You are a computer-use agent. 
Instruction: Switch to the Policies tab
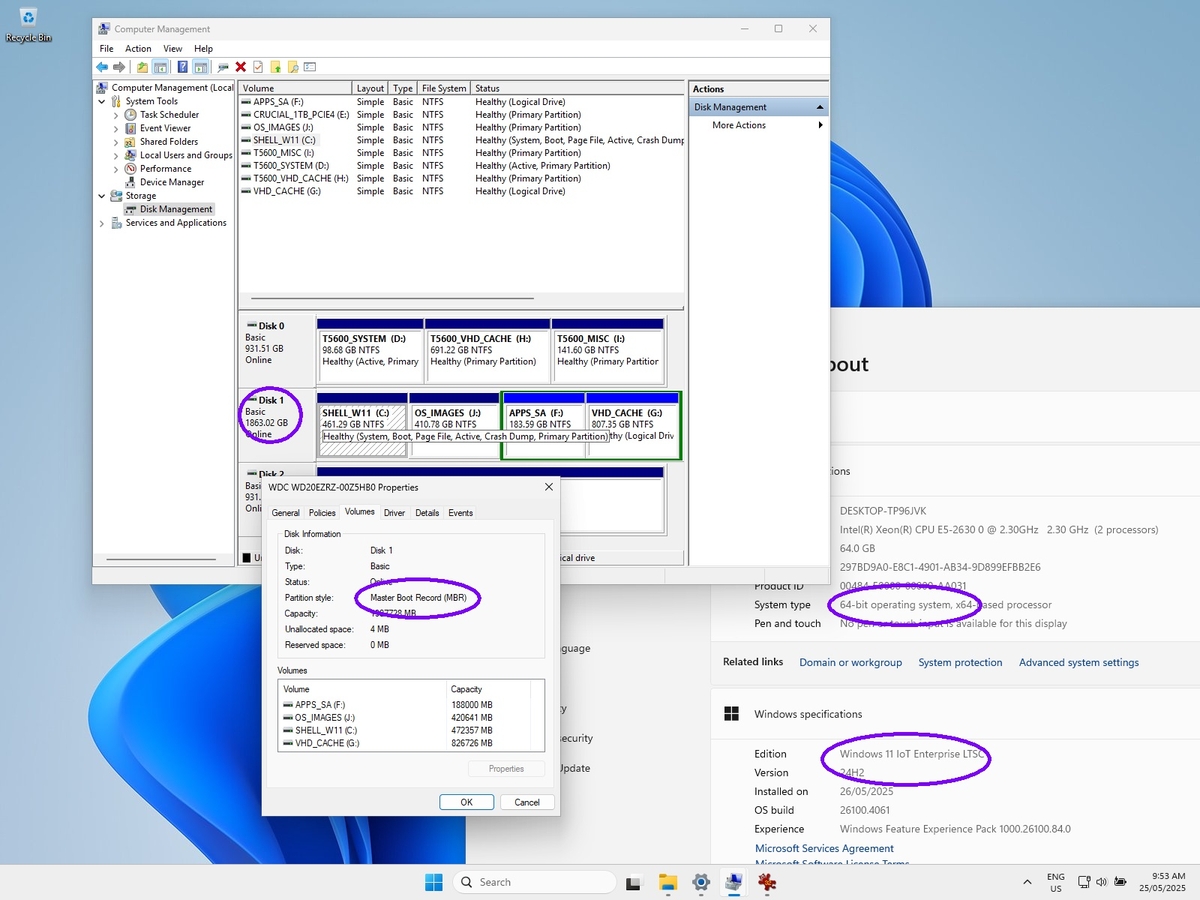tap(322, 513)
